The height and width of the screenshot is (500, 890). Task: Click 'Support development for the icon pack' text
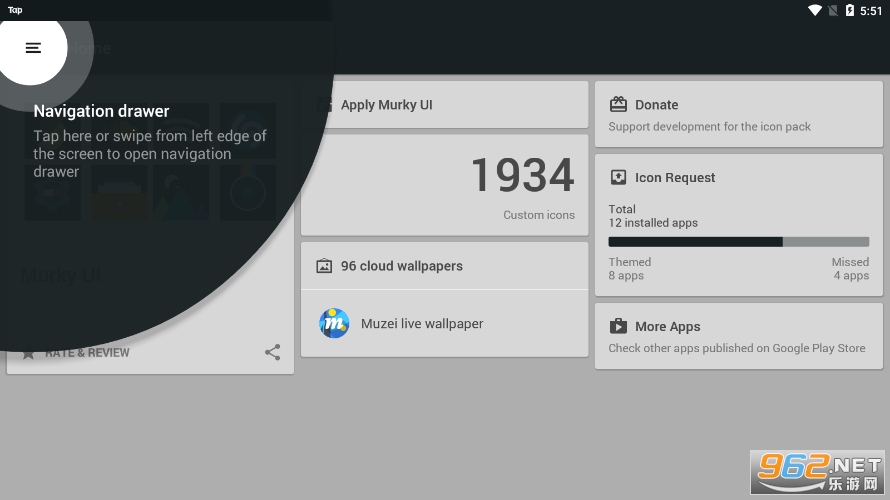pyautogui.click(x=710, y=127)
